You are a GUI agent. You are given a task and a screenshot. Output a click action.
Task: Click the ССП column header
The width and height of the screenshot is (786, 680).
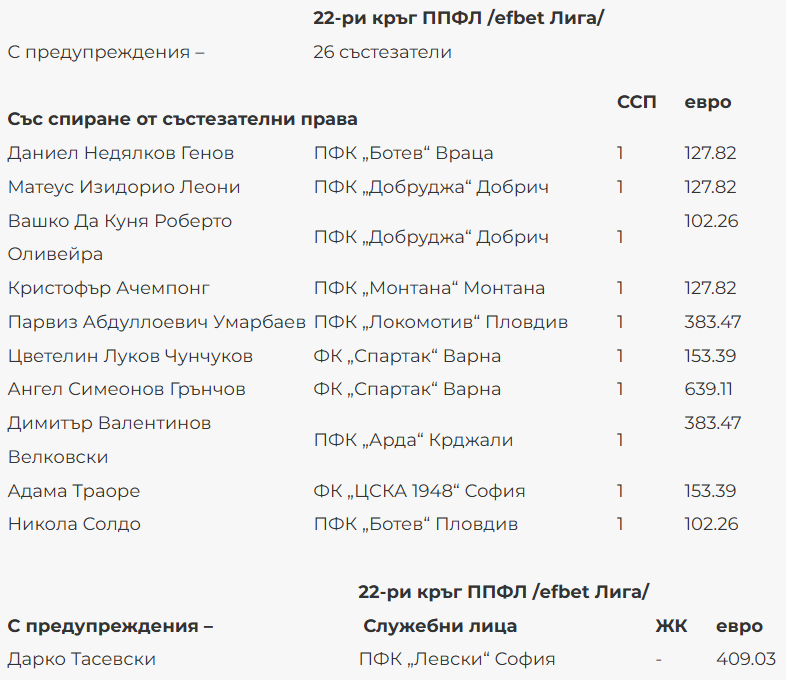tap(637, 102)
